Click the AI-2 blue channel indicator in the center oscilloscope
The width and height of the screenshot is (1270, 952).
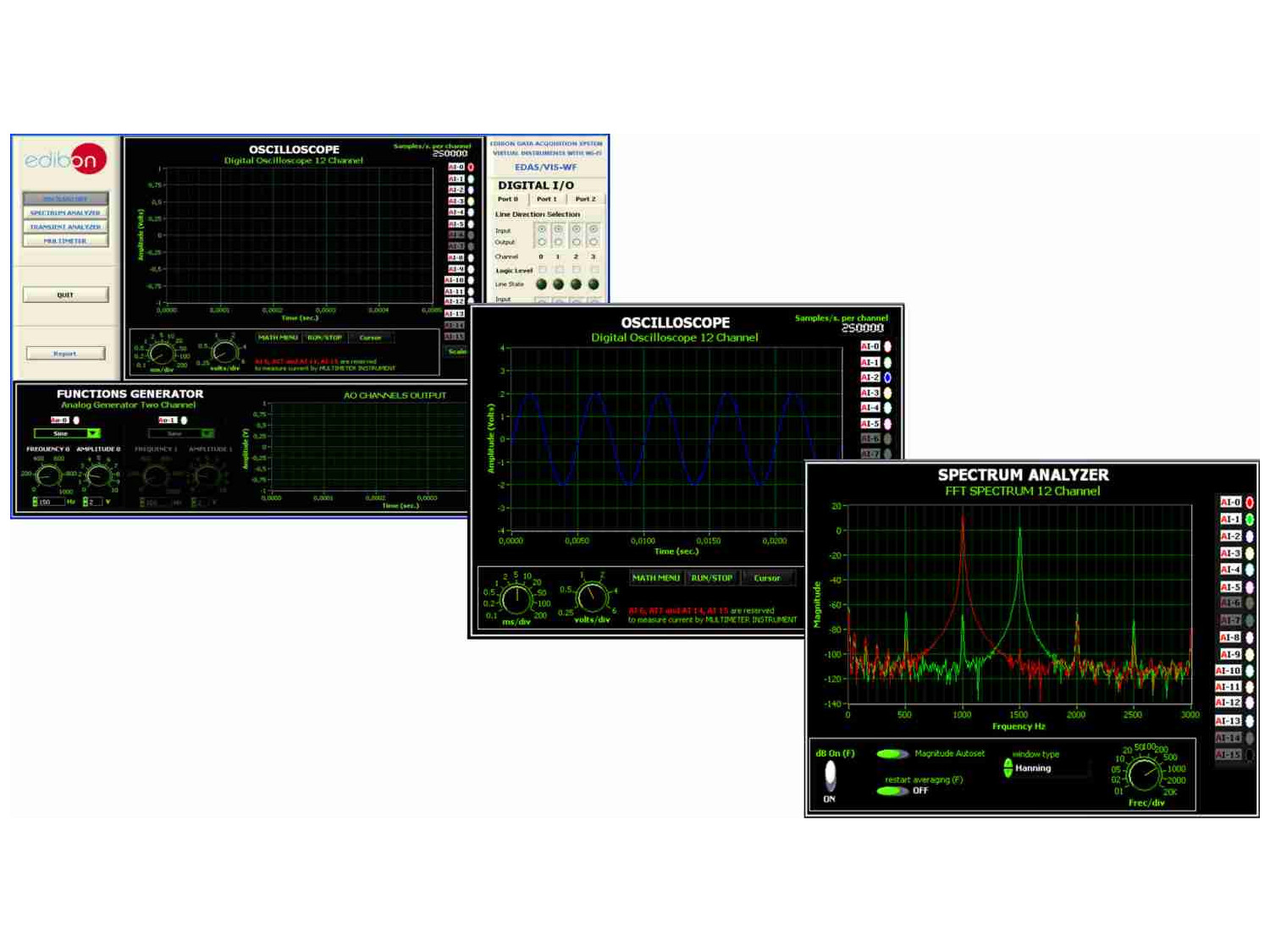pos(887,377)
